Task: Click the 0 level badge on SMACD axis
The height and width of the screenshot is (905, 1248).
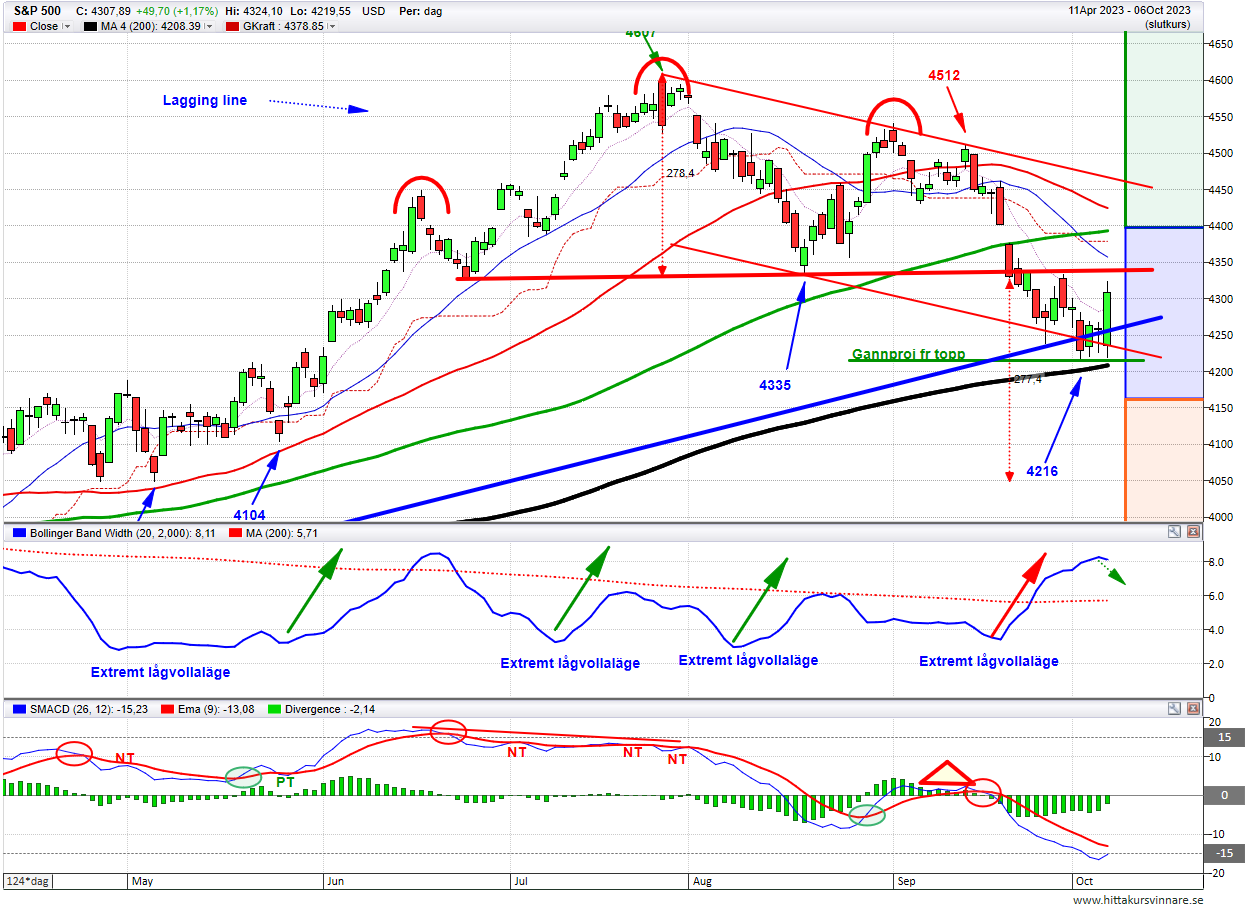Action: pos(1223,795)
